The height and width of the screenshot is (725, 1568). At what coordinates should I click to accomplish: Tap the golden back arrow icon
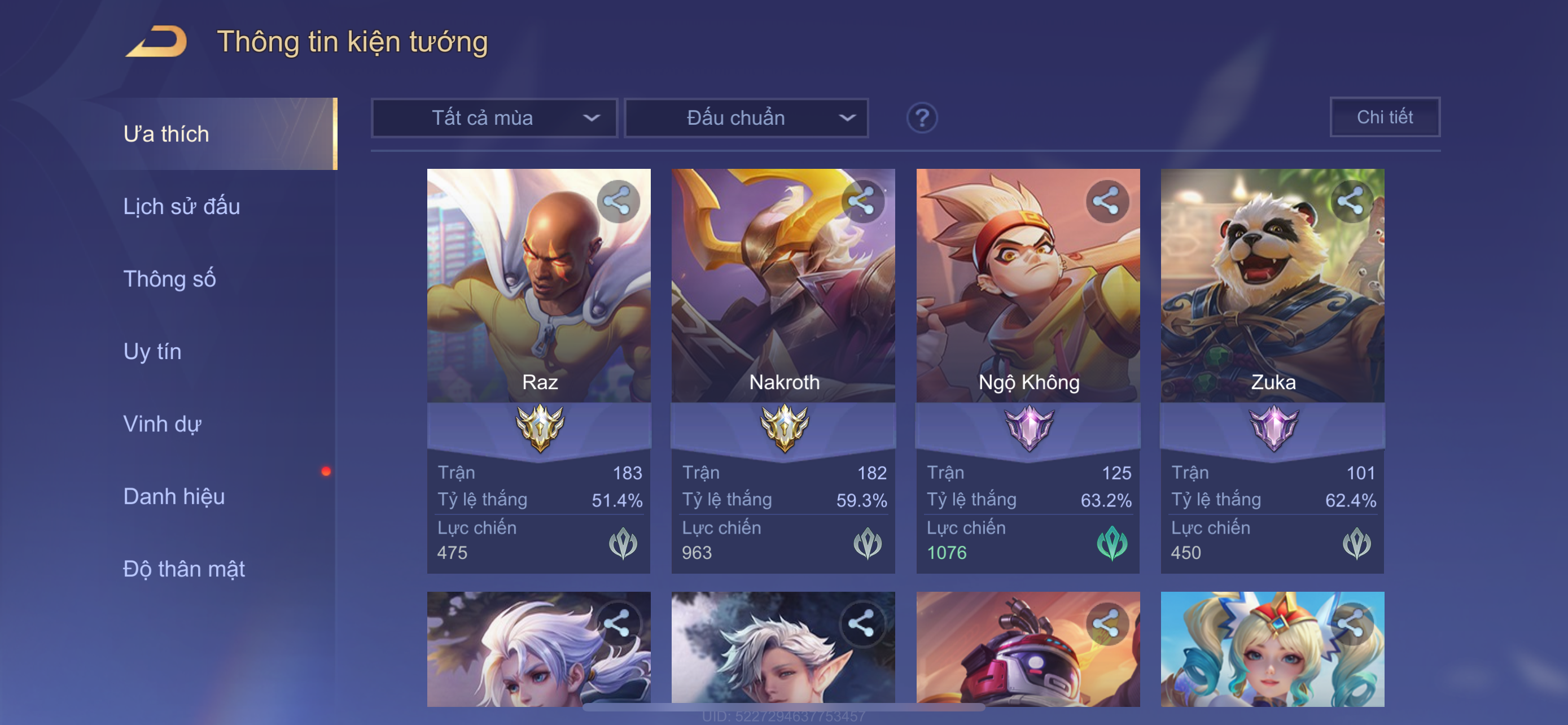click(156, 41)
